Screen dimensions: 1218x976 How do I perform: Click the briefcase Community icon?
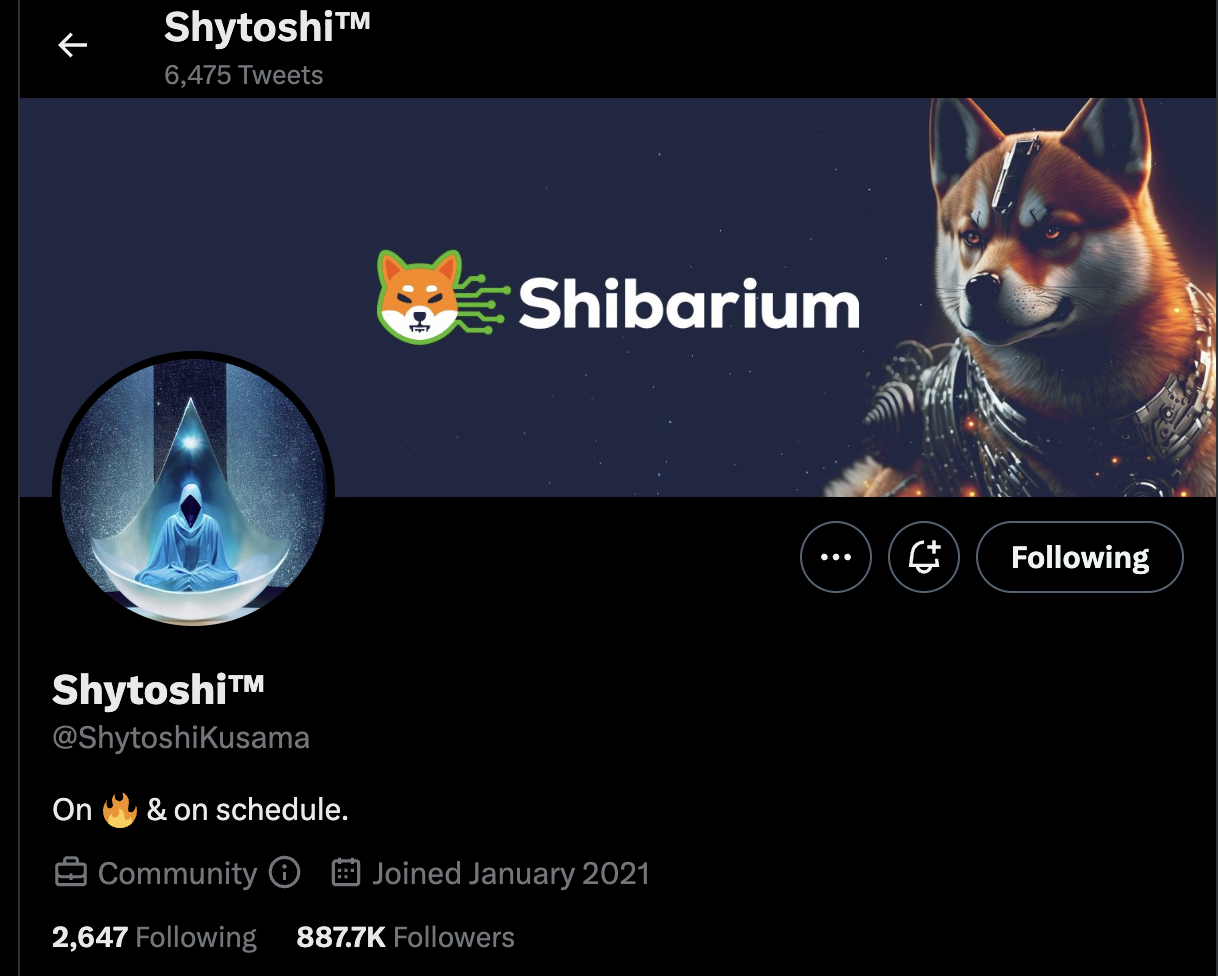coord(70,873)
